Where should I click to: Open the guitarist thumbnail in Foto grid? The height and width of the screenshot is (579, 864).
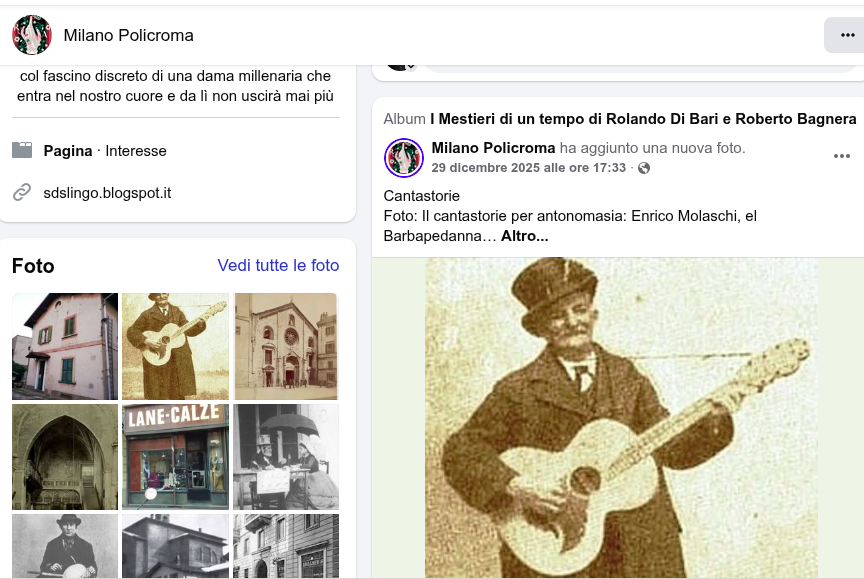[x=175, y=346]
